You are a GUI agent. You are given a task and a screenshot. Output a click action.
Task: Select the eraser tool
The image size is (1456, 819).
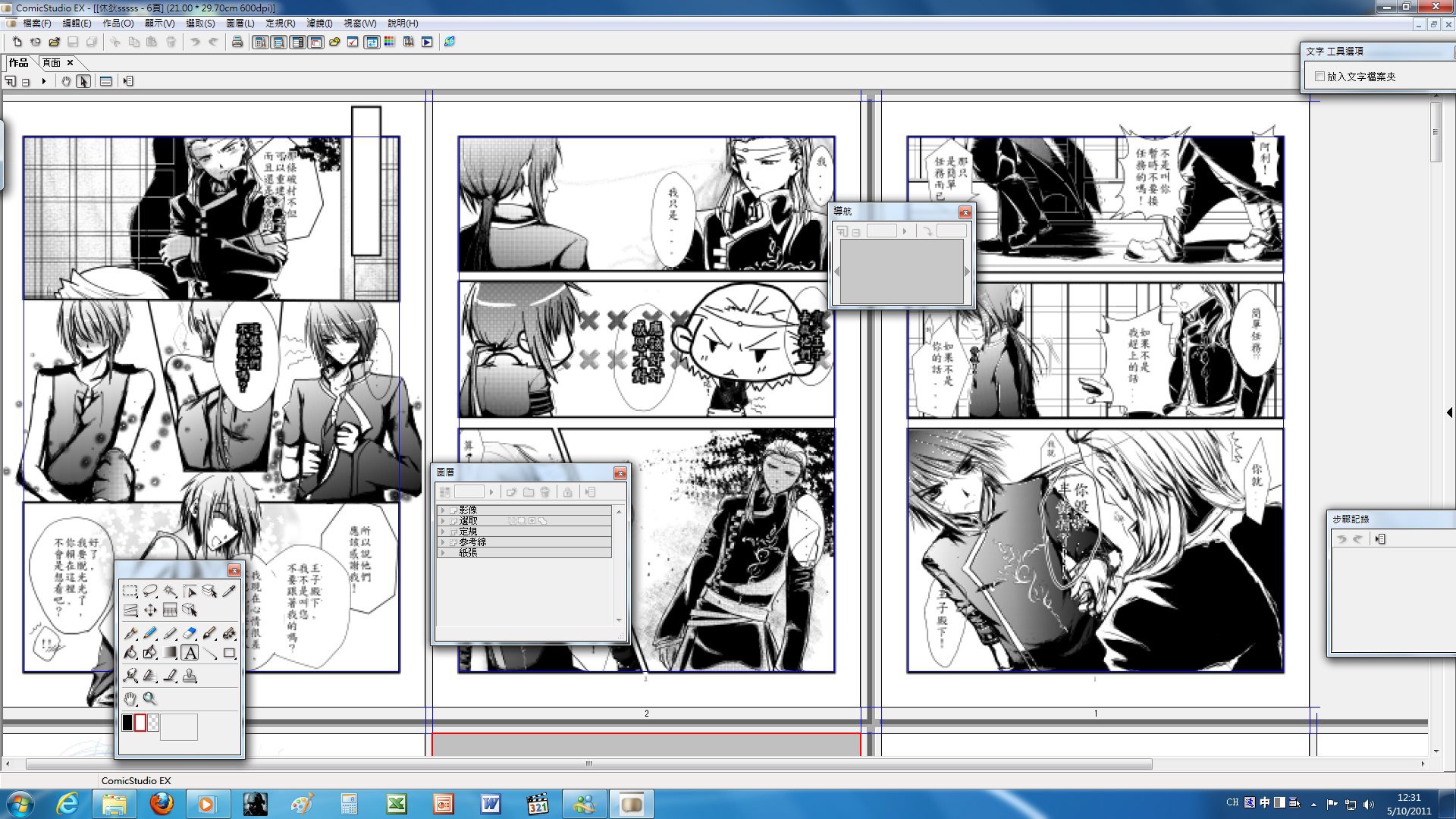(190, 633)
